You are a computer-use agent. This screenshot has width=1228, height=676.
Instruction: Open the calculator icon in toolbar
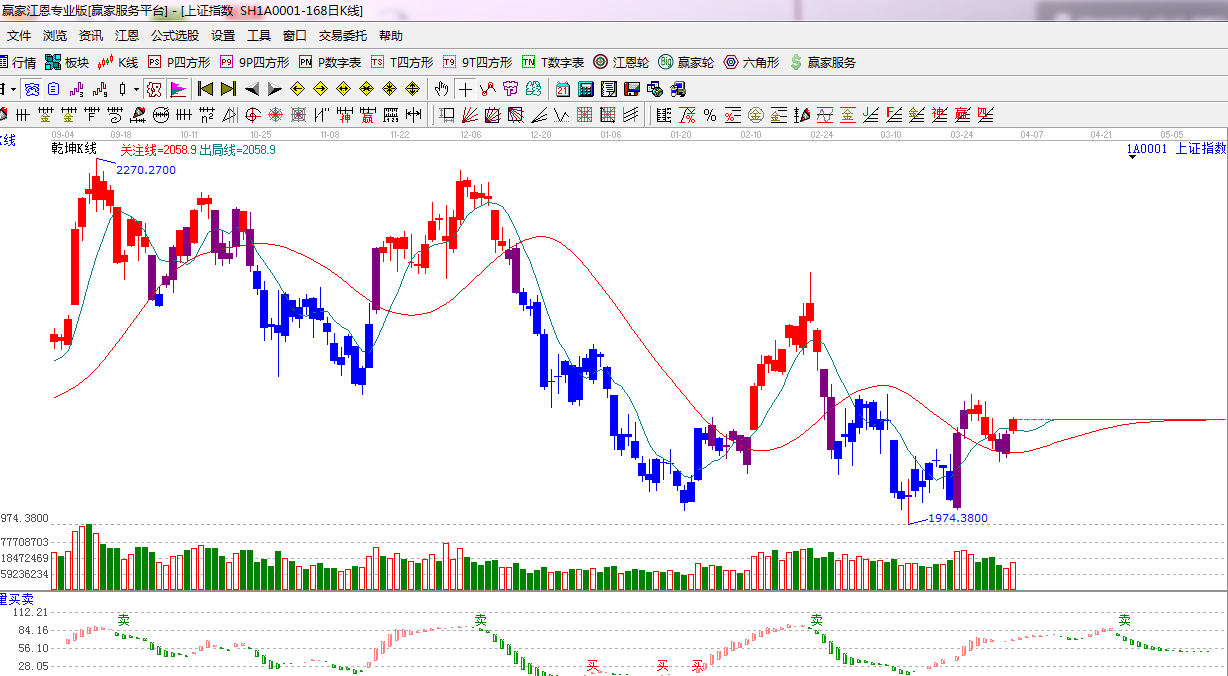click(586, 89)
